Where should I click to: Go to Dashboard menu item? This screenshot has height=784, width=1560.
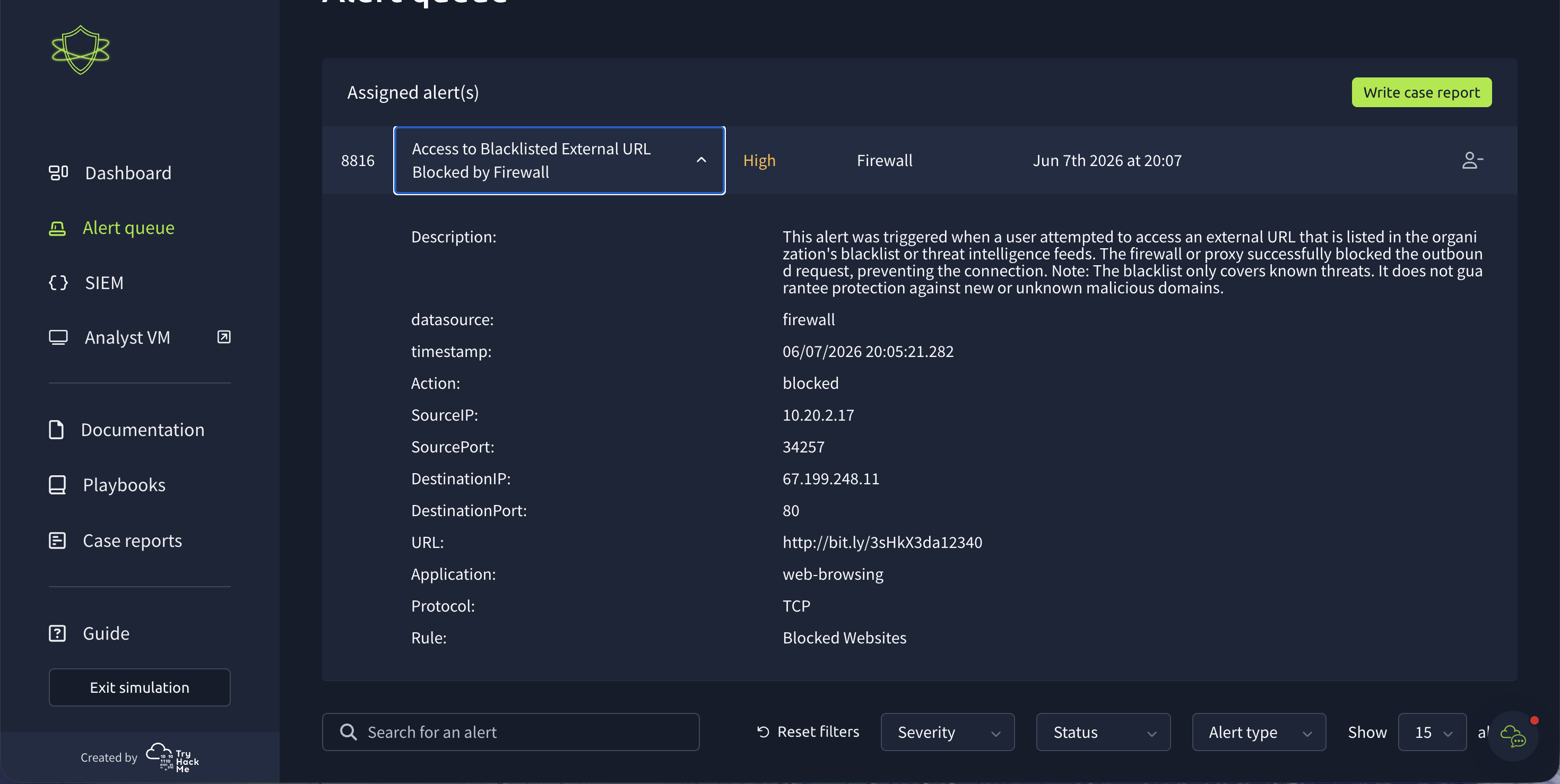[128, 172]
